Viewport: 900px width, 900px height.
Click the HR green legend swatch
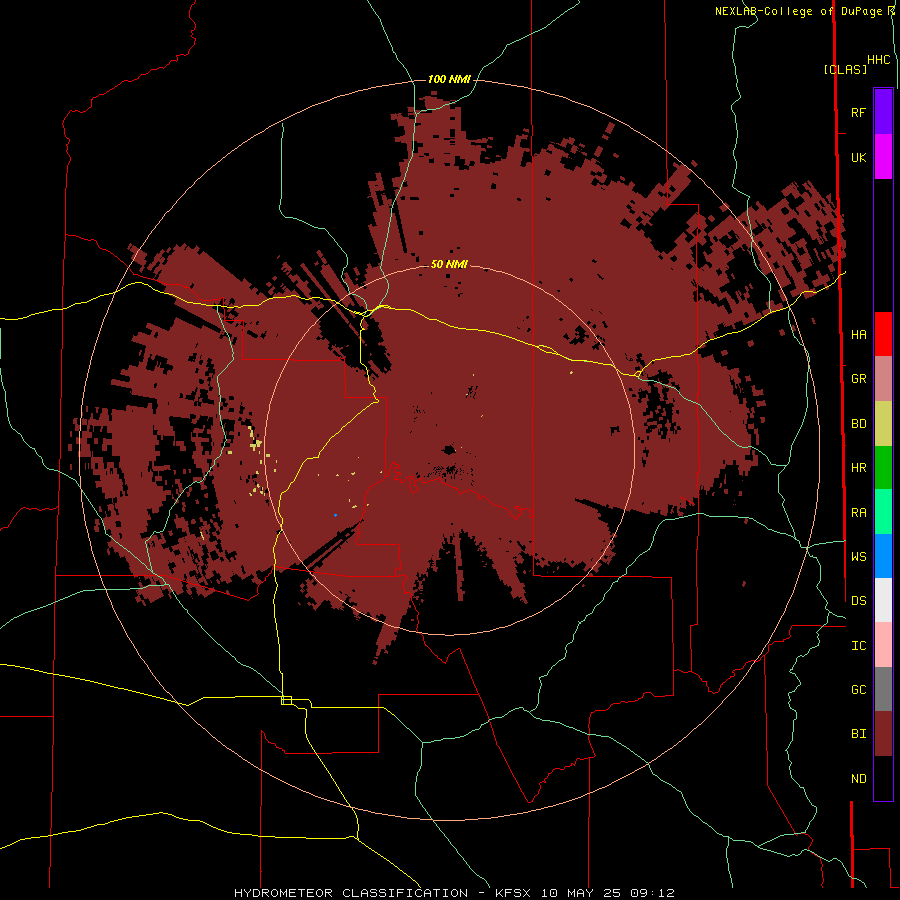[883, 468]
